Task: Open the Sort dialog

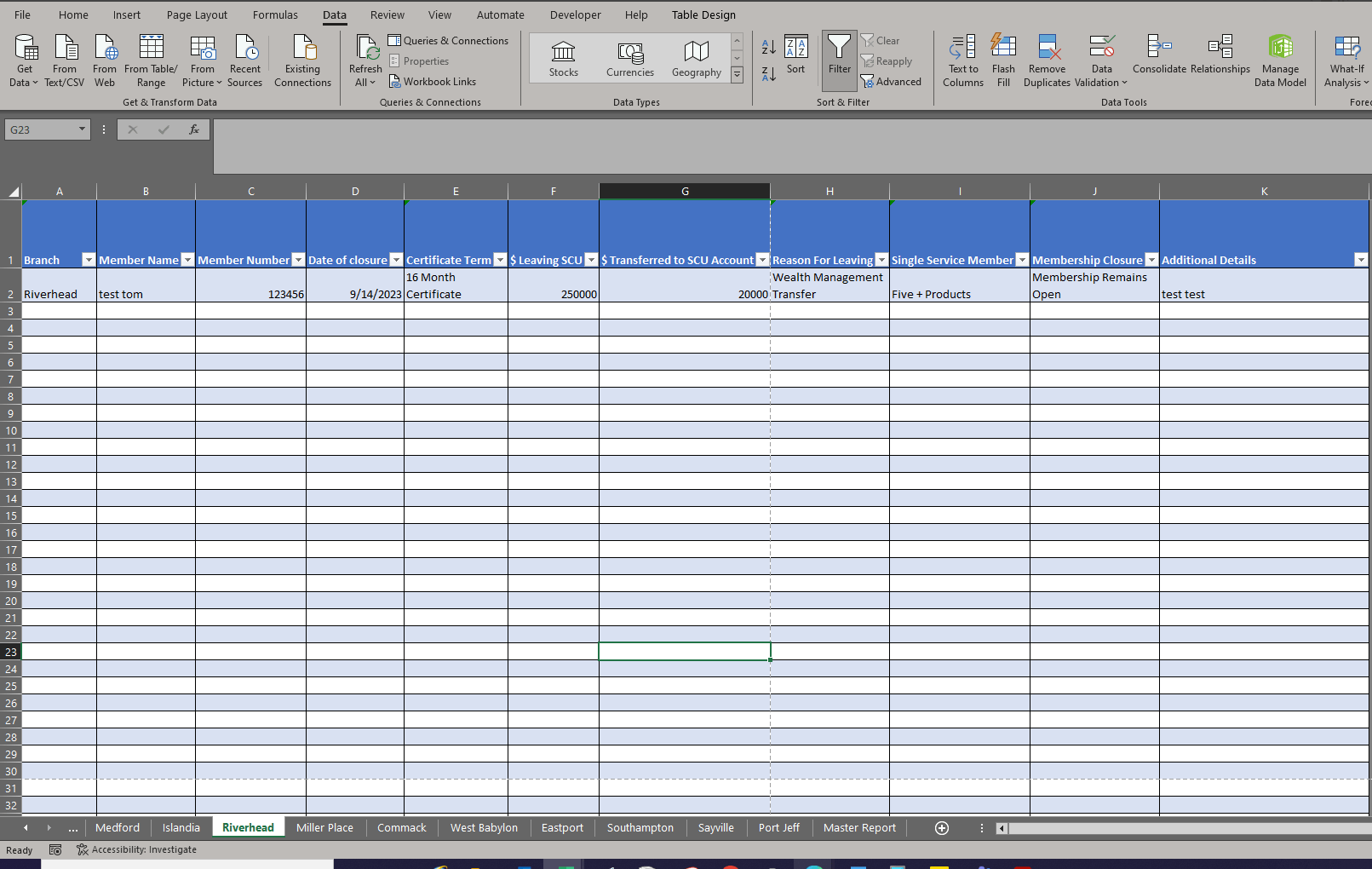Action: coord(795,55)
